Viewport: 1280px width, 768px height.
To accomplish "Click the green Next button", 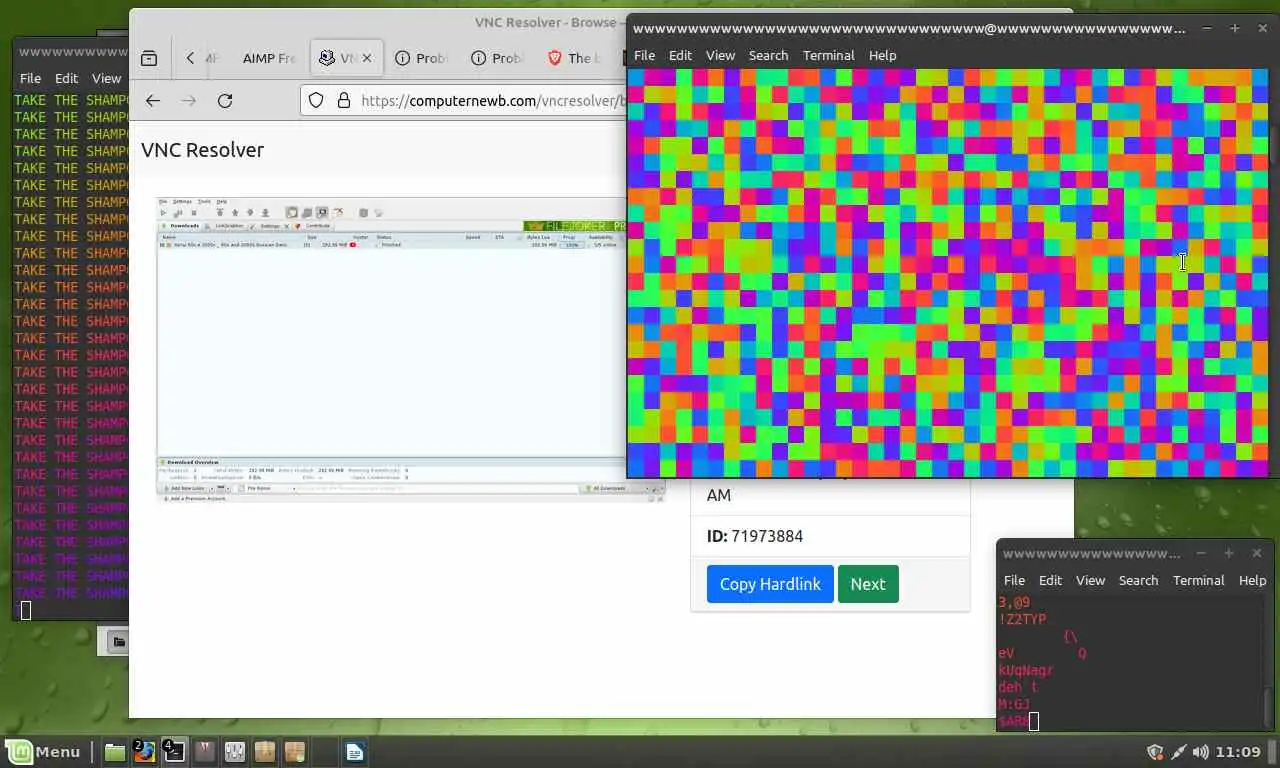I will tap(868, 584).
